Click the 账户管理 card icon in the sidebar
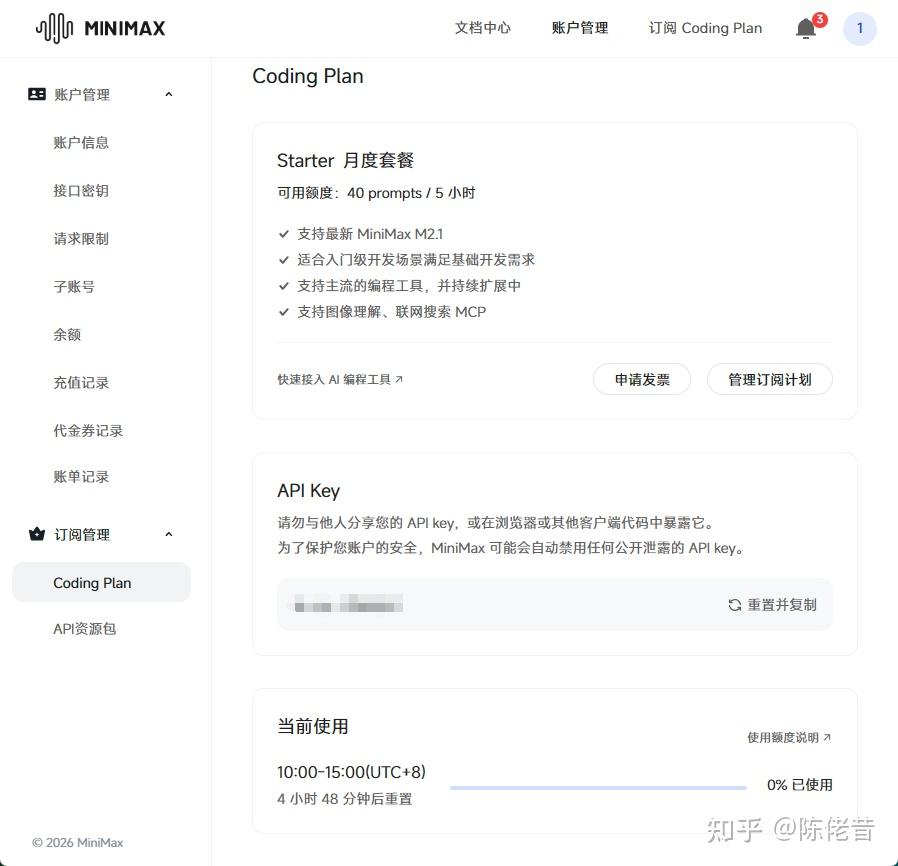The height and width of the screenshot is (866, 898). tap(37, 94)
